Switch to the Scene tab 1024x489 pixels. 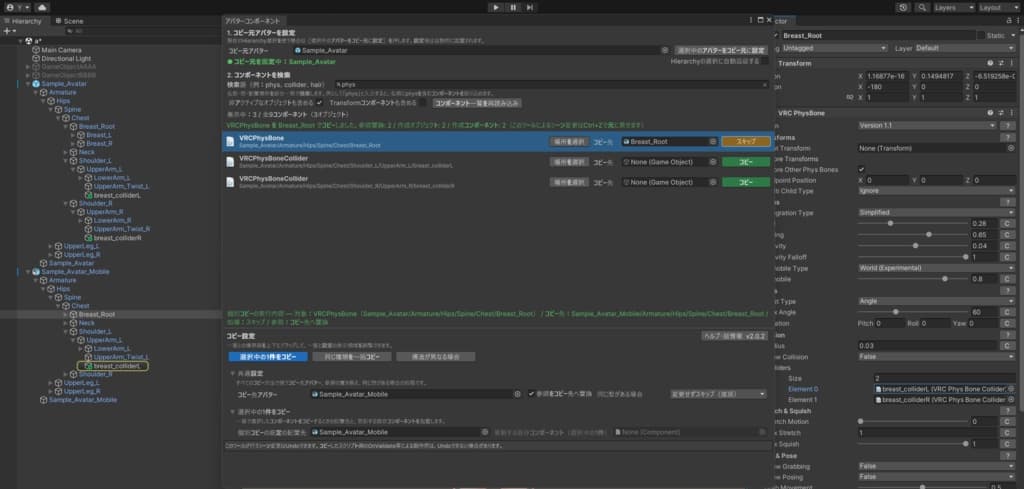tap(69, 21)
